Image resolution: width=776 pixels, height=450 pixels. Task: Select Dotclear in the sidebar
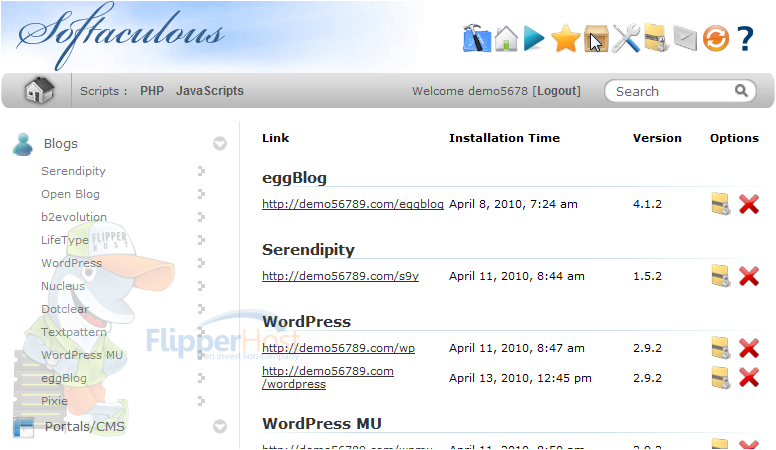[65, 309]
